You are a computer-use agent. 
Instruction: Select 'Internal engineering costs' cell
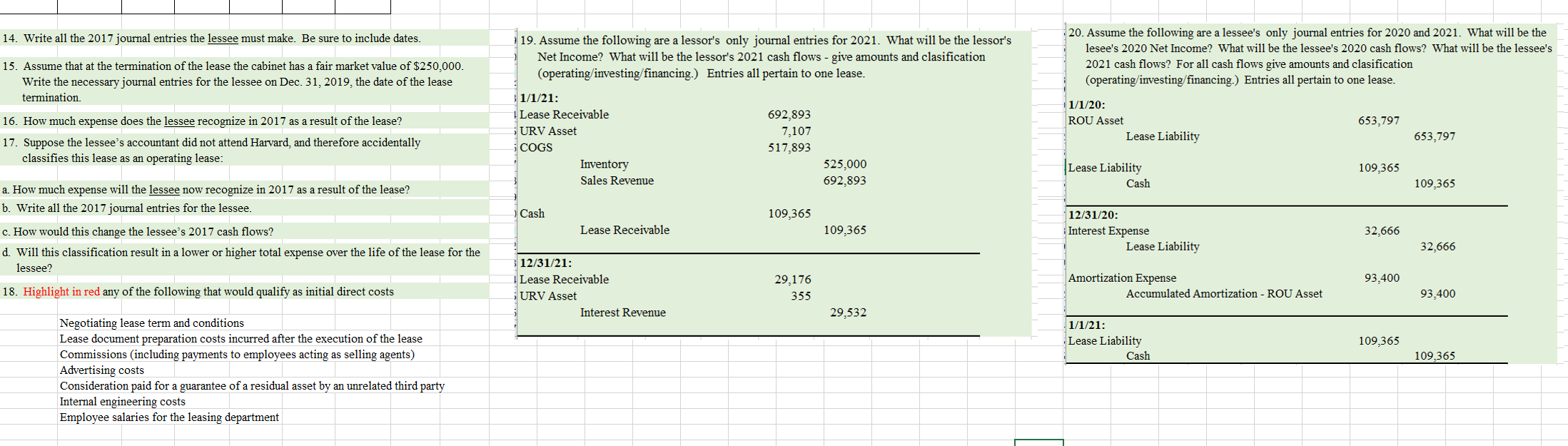pyautogui.click(x=123, y=402)
